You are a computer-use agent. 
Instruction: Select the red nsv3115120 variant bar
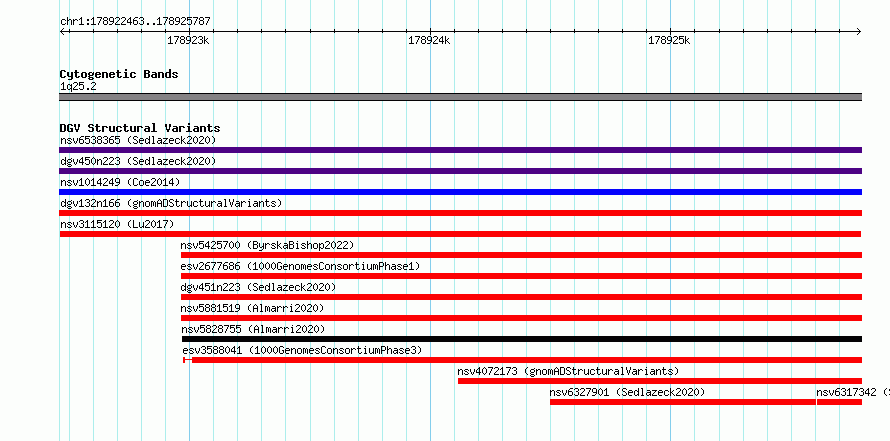pos(460,234)
